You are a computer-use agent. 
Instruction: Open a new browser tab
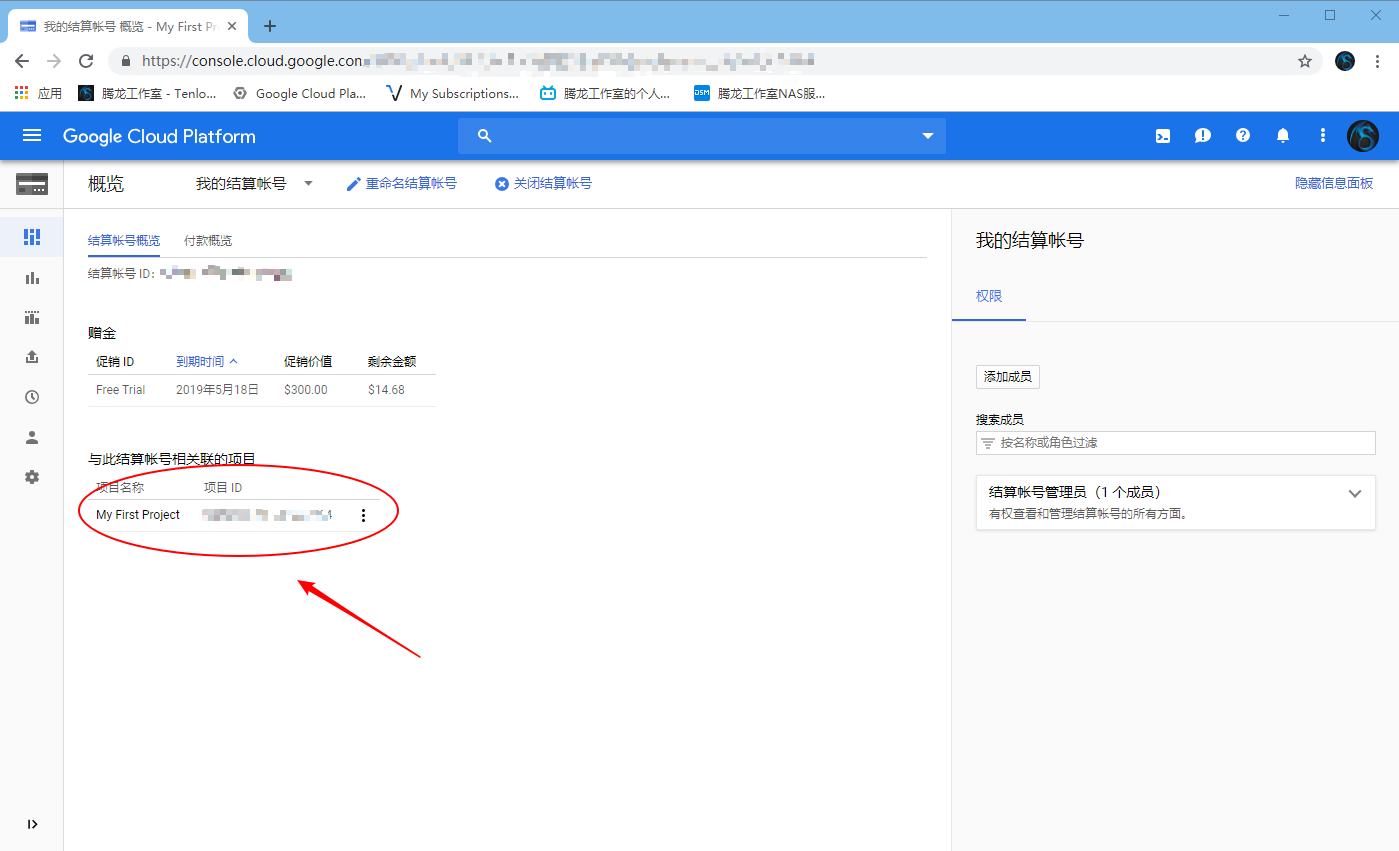(269, 27)
